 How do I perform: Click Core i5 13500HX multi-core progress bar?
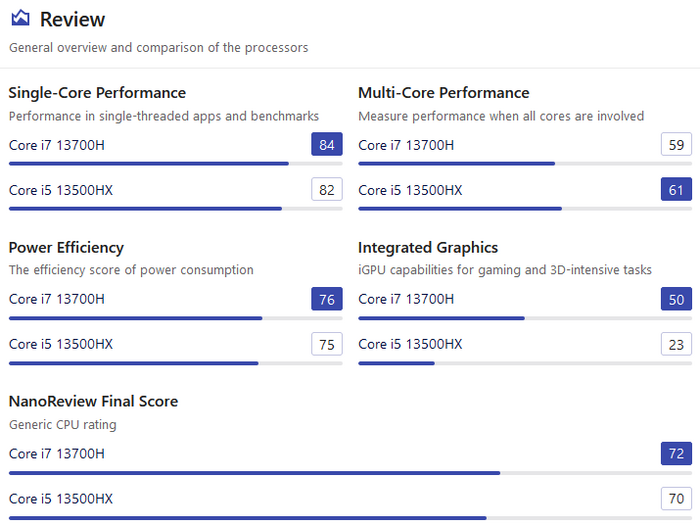(x=525, y=209)
